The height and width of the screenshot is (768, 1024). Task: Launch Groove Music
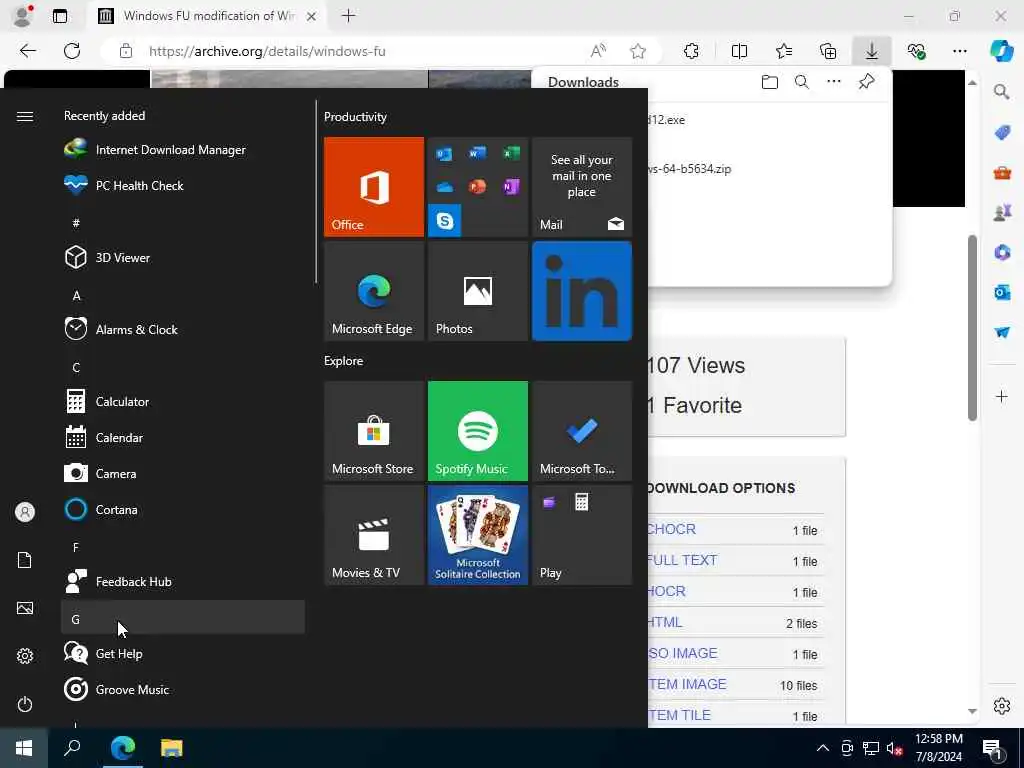(x=183, y=689)
